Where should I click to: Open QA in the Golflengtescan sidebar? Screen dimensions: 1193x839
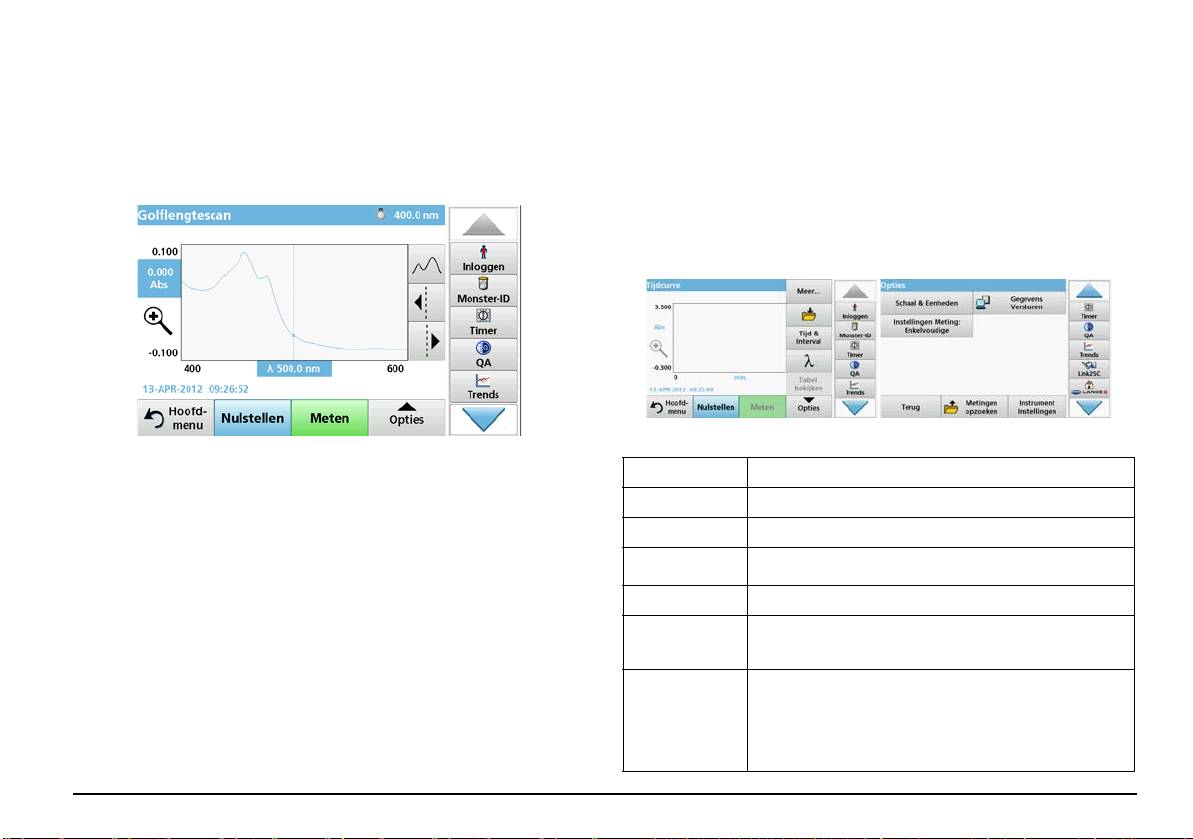point(483,354)
